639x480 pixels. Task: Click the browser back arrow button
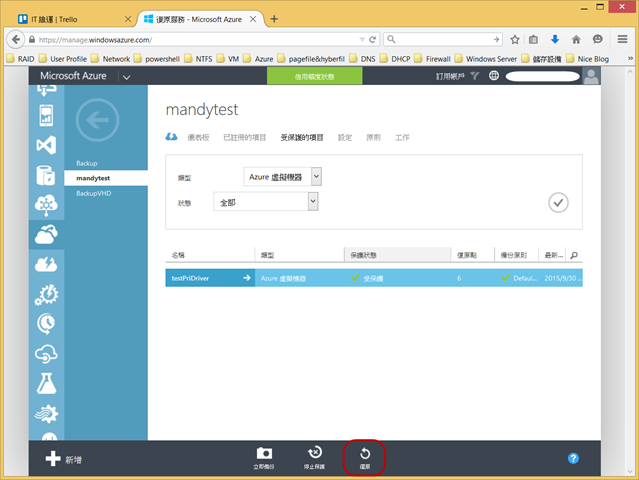point(15,40)
